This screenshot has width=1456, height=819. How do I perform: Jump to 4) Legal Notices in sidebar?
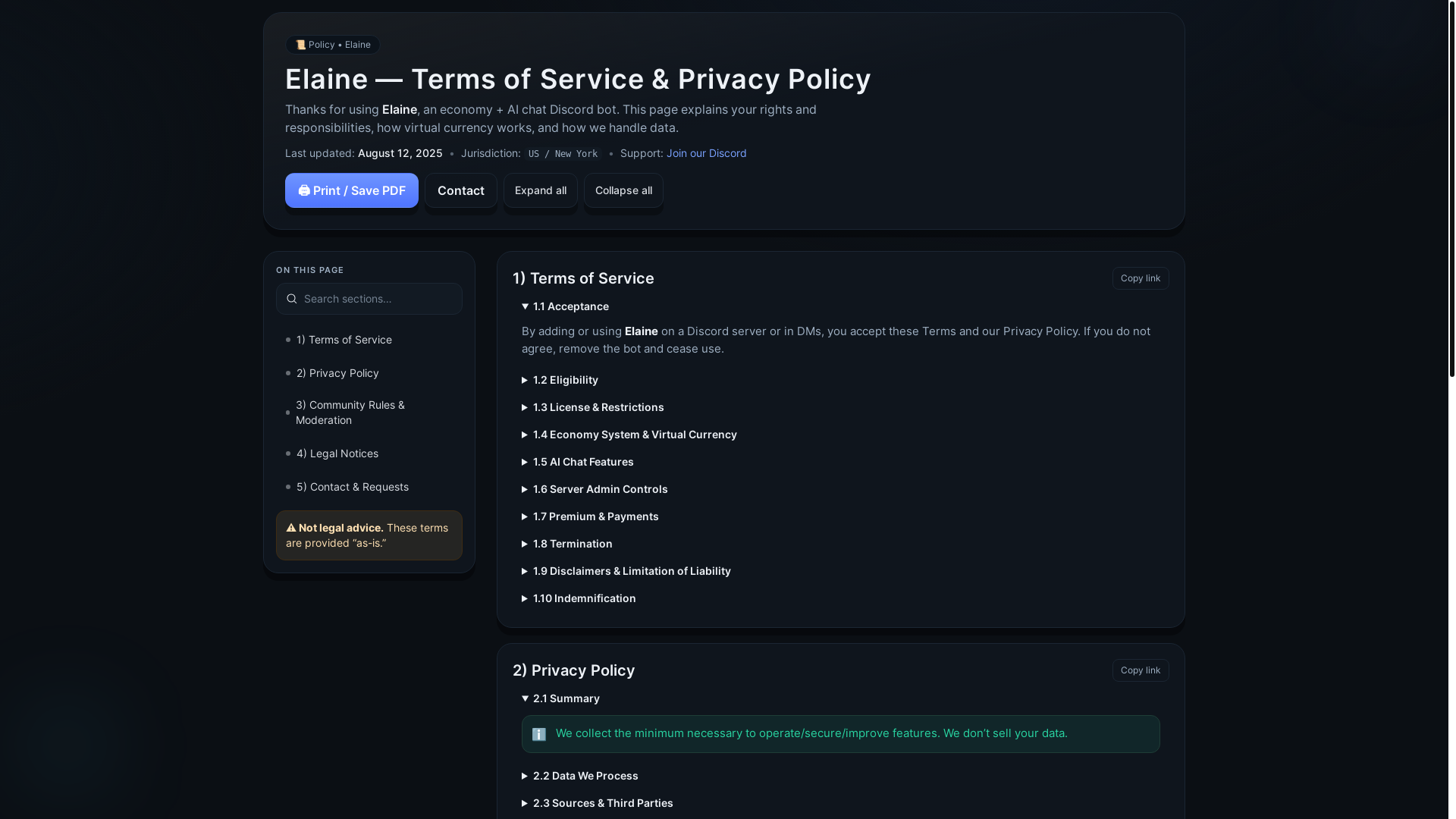369,453
